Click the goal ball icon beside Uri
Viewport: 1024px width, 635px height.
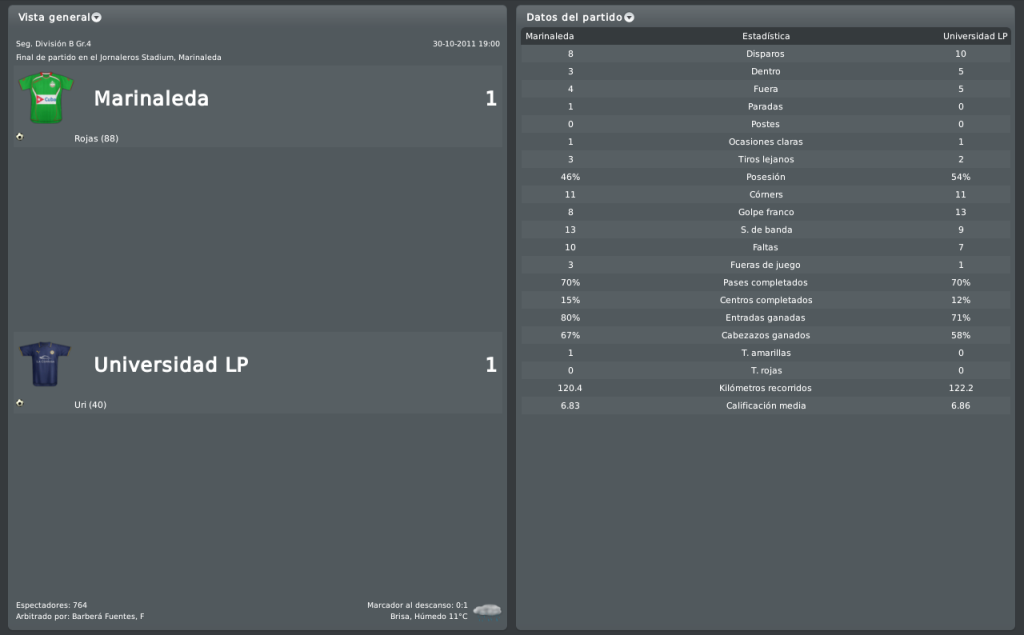coord(20,402)
